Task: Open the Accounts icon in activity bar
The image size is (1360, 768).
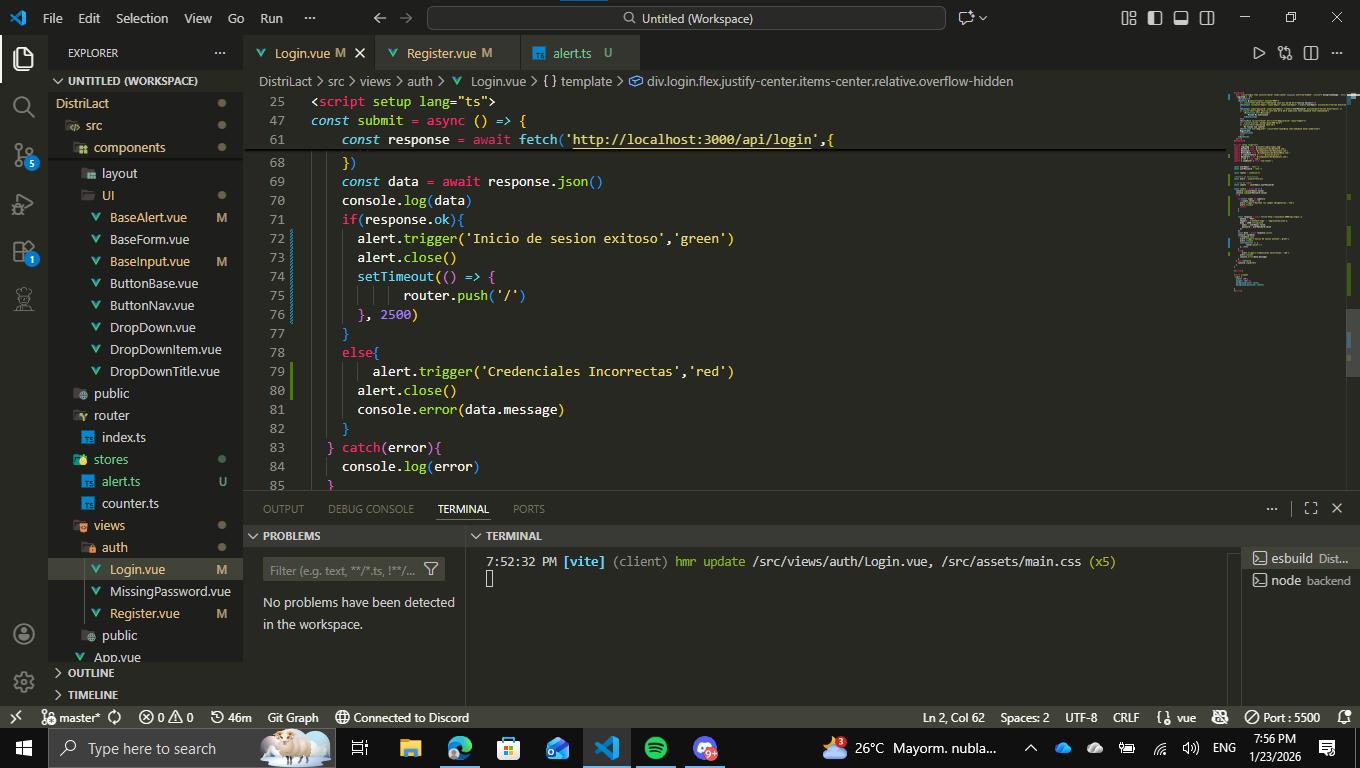Action: (x=24, y=634)
